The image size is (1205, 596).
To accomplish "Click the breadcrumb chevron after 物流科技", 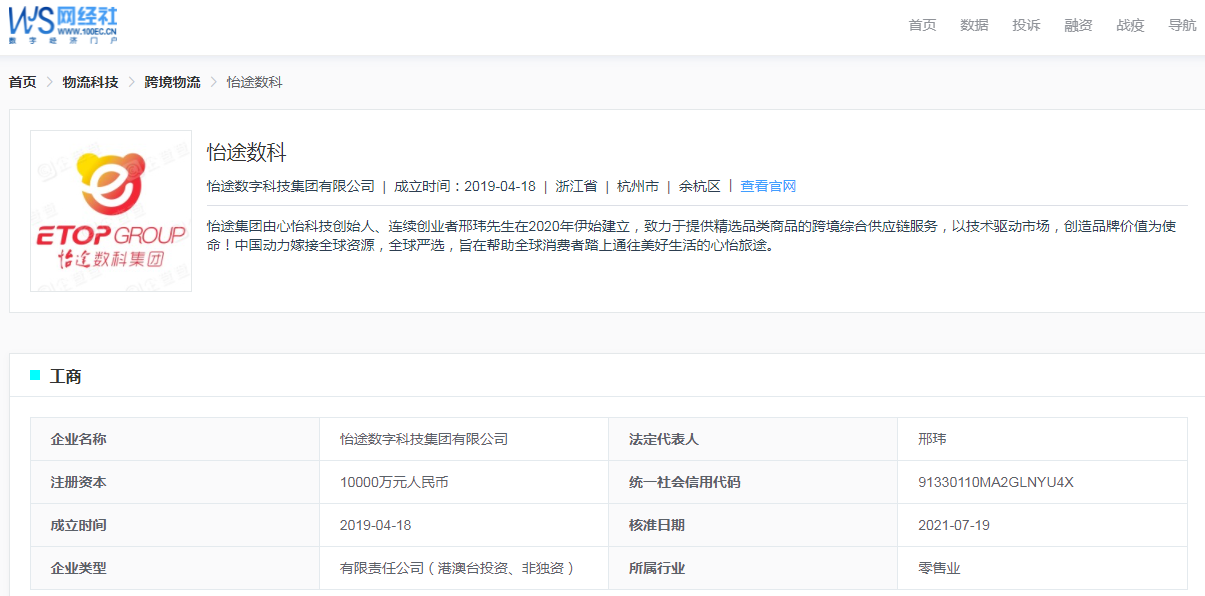I will point(131,82).
